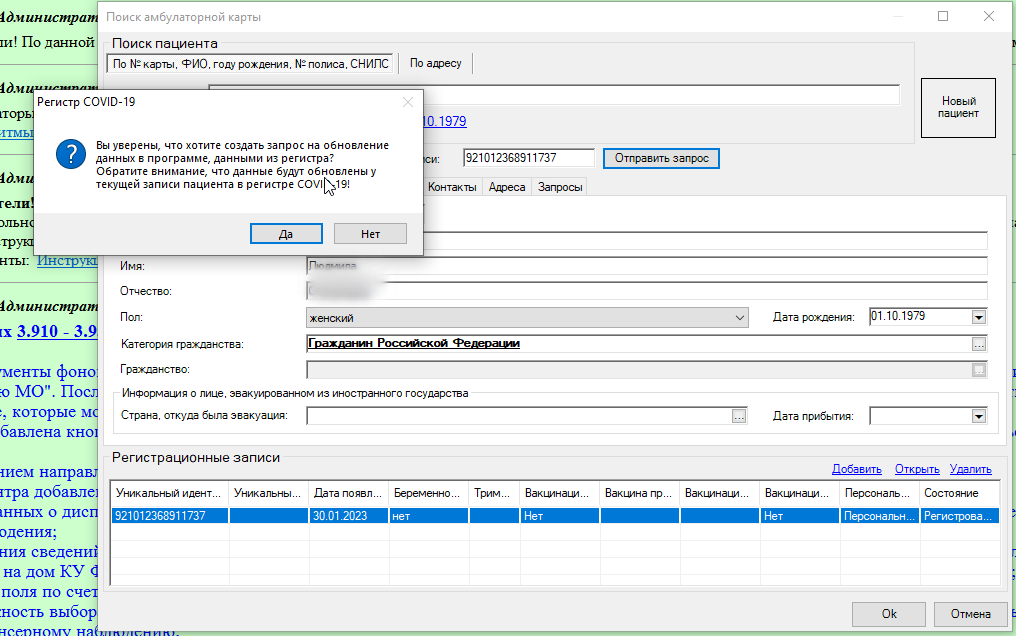The width and height of the screenshot is (1016, 636).
Task: Select the Персональн... cell in the row
Action: pos(879,516)
